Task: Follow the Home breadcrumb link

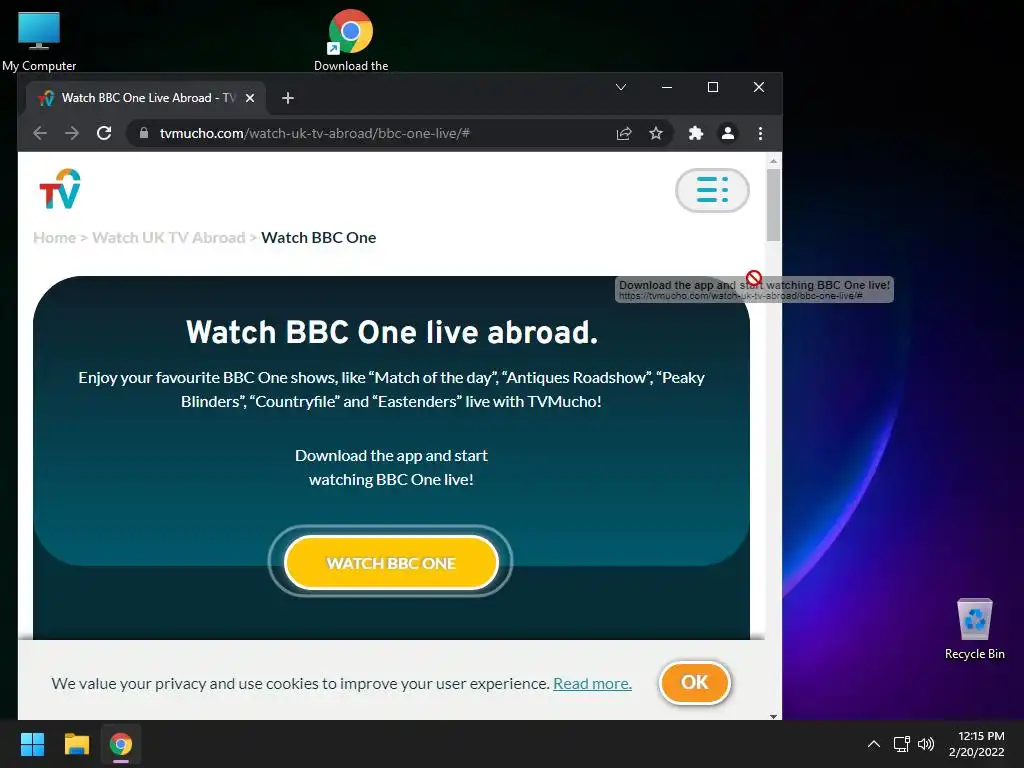Action: point(54,238)
